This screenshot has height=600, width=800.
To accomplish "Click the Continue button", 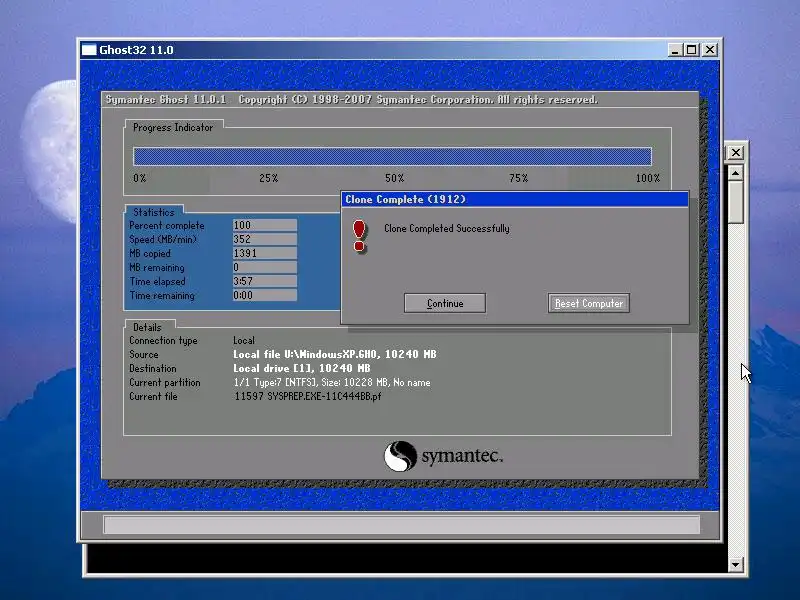I will pos(444,303).
